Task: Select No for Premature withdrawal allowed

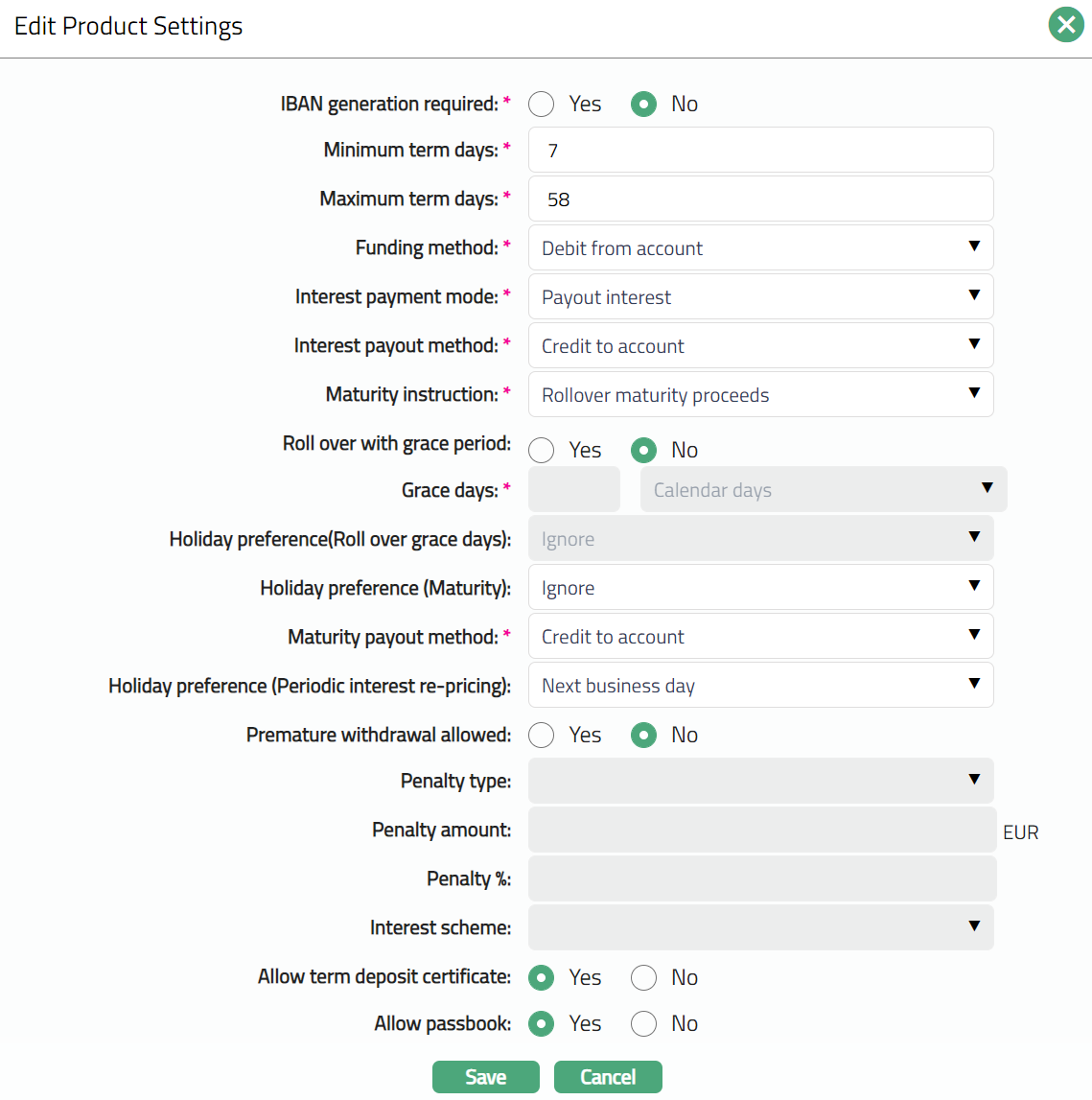Action: (643, 736)
